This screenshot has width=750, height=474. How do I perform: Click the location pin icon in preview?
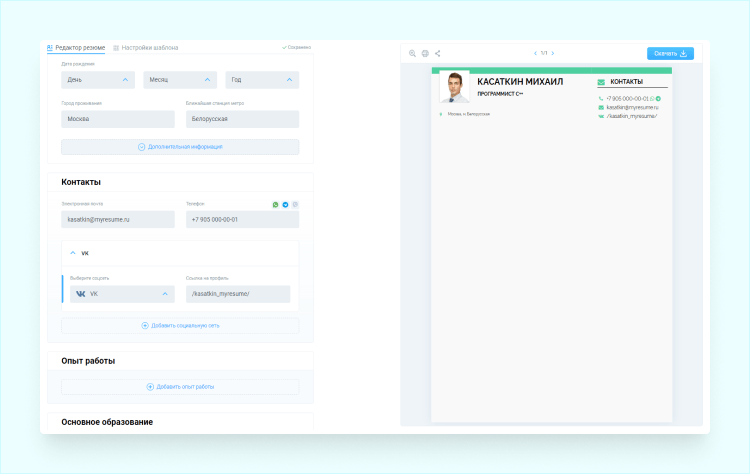point(441,114)
